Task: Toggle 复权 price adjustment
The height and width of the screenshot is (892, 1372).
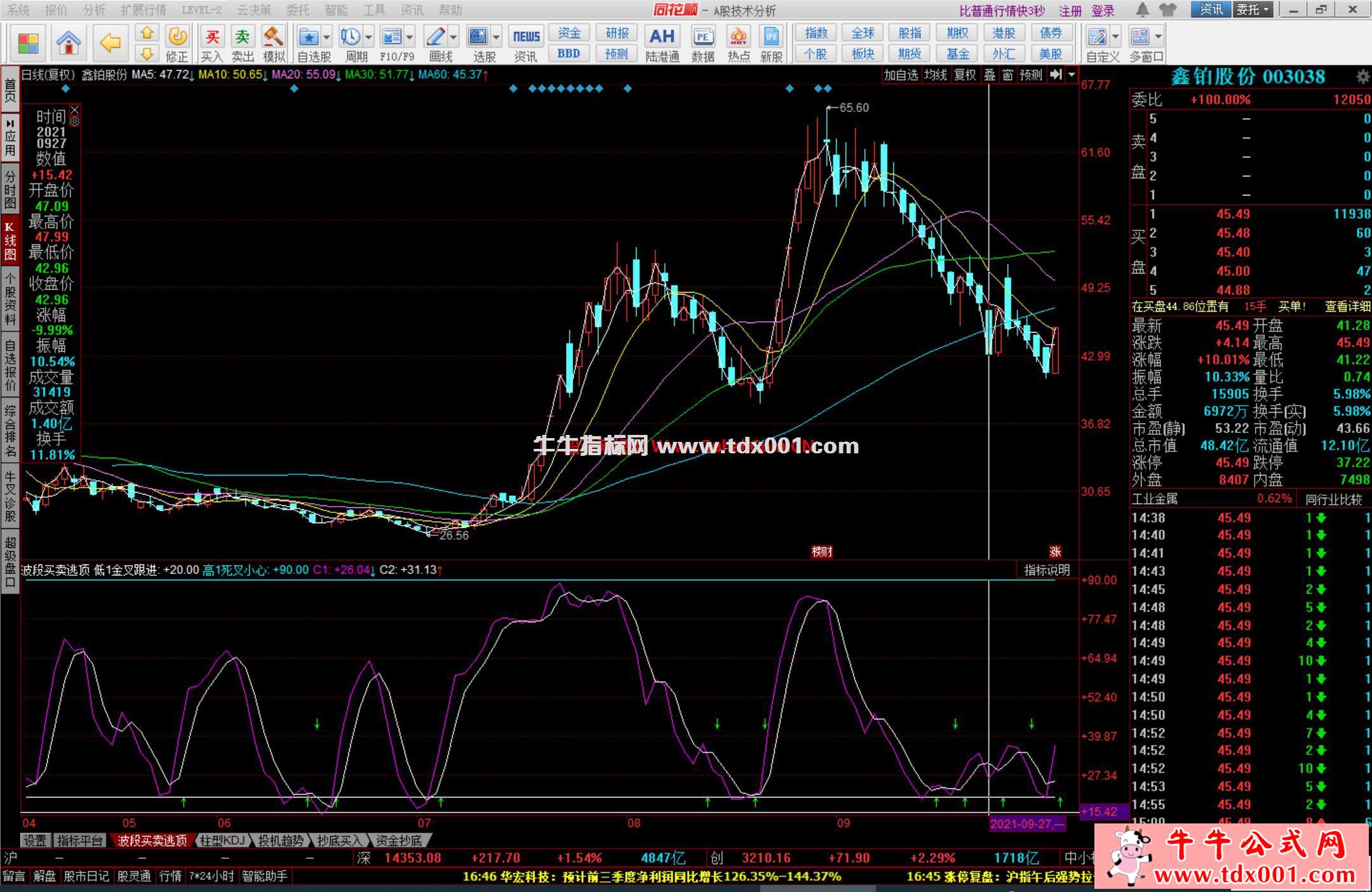Action: [965, 75]
